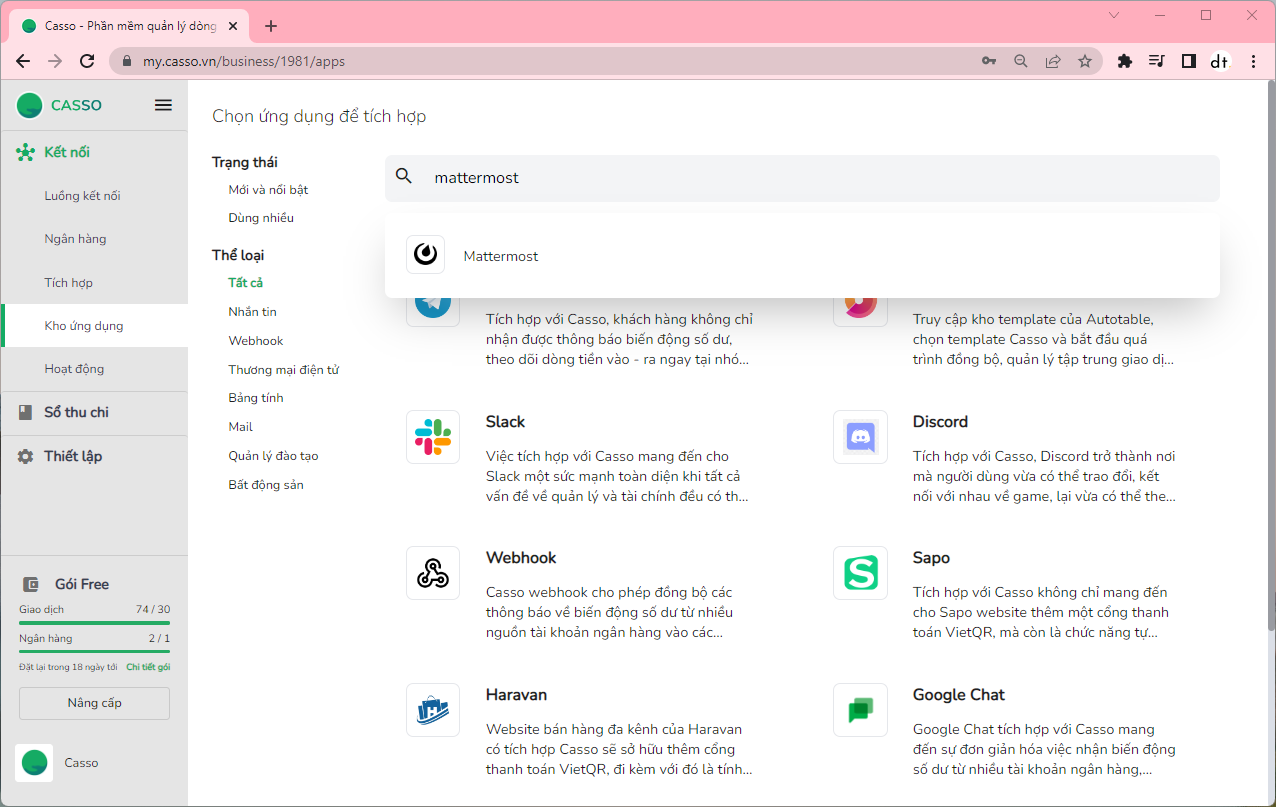This screenshot has width=1276, height=807.
Task: Go to Luồng kết nối menu item
Action: 82,196
